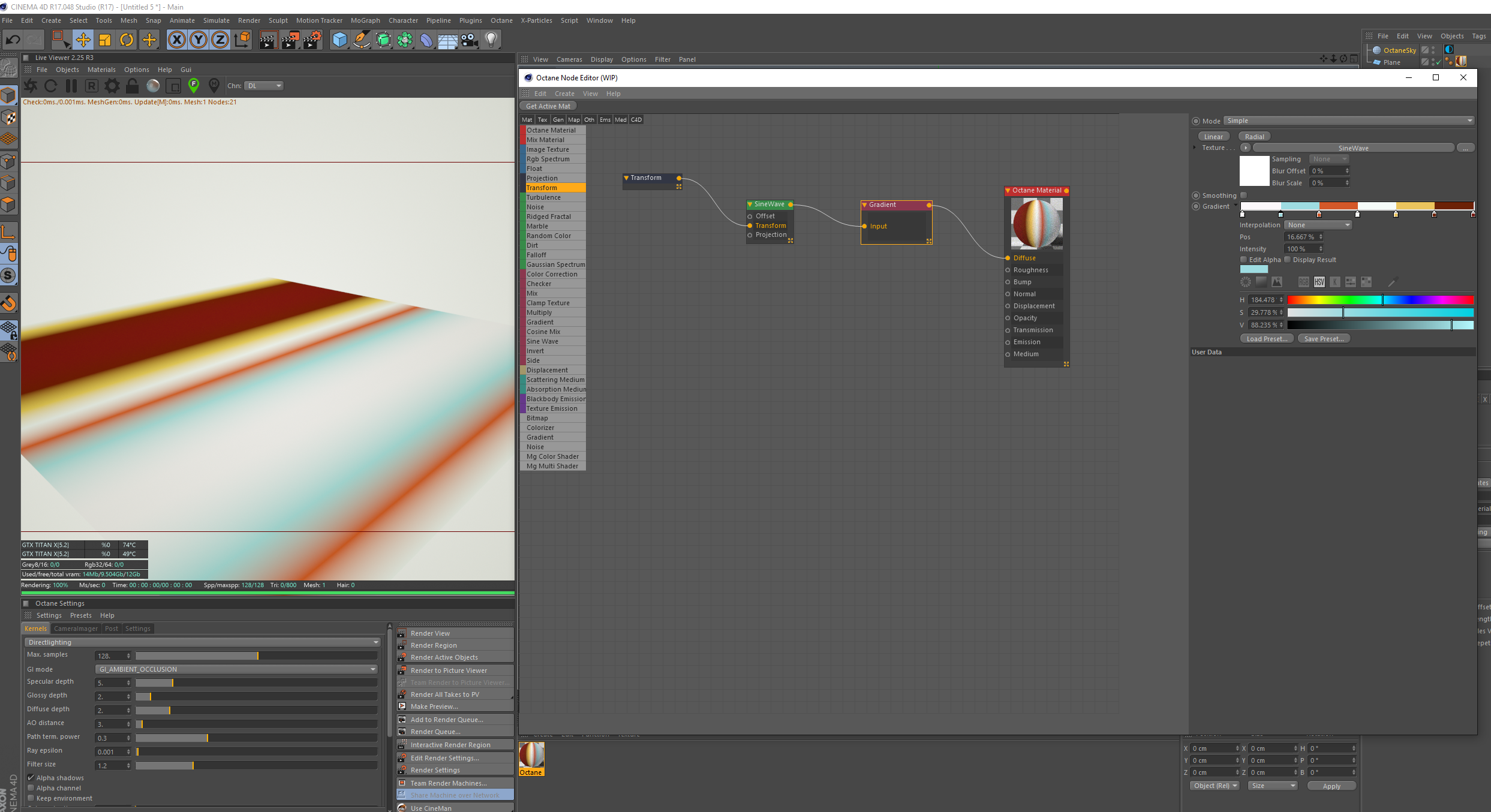Click the hue slider bar
Screen dimensions: 1491x812
point(1379,300)
